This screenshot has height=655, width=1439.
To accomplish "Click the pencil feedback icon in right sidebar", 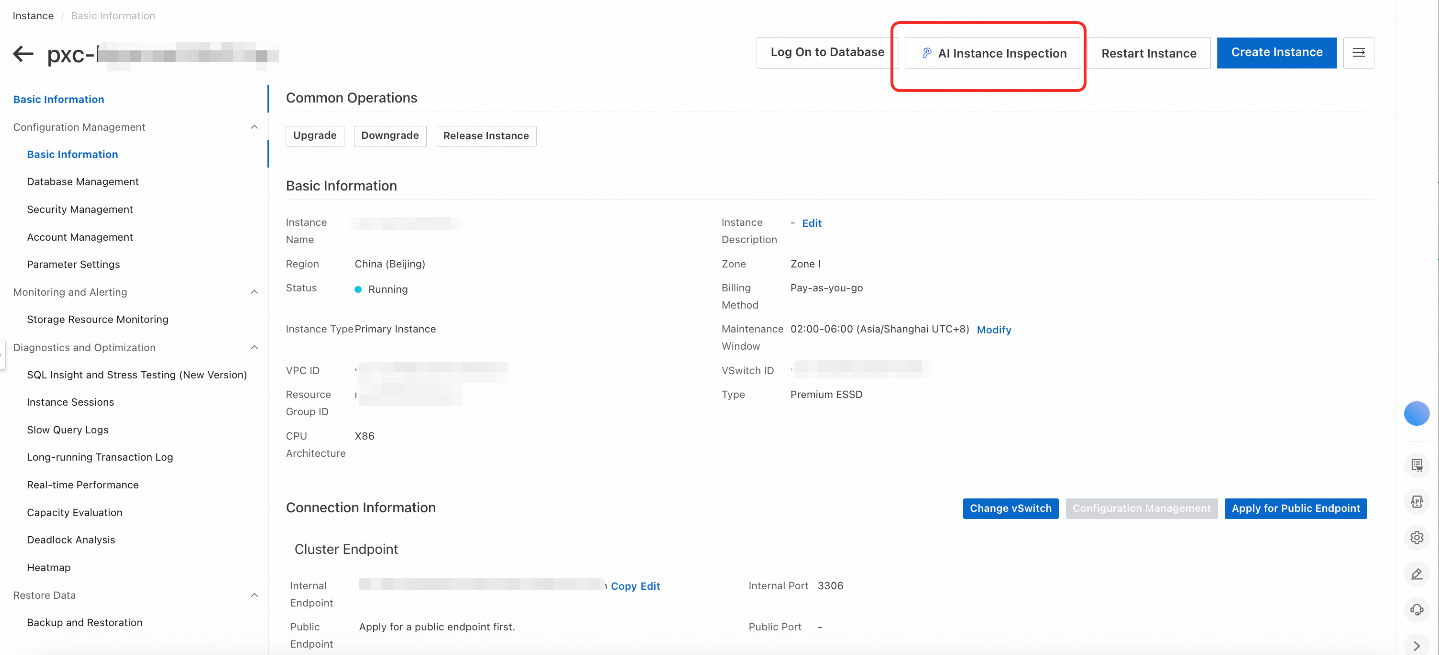I will tap(1417, 573).
